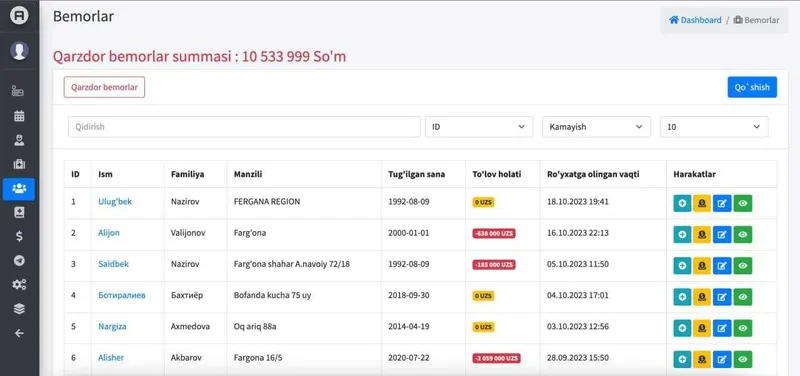Open patient link Nargiza

coord(112,327)
